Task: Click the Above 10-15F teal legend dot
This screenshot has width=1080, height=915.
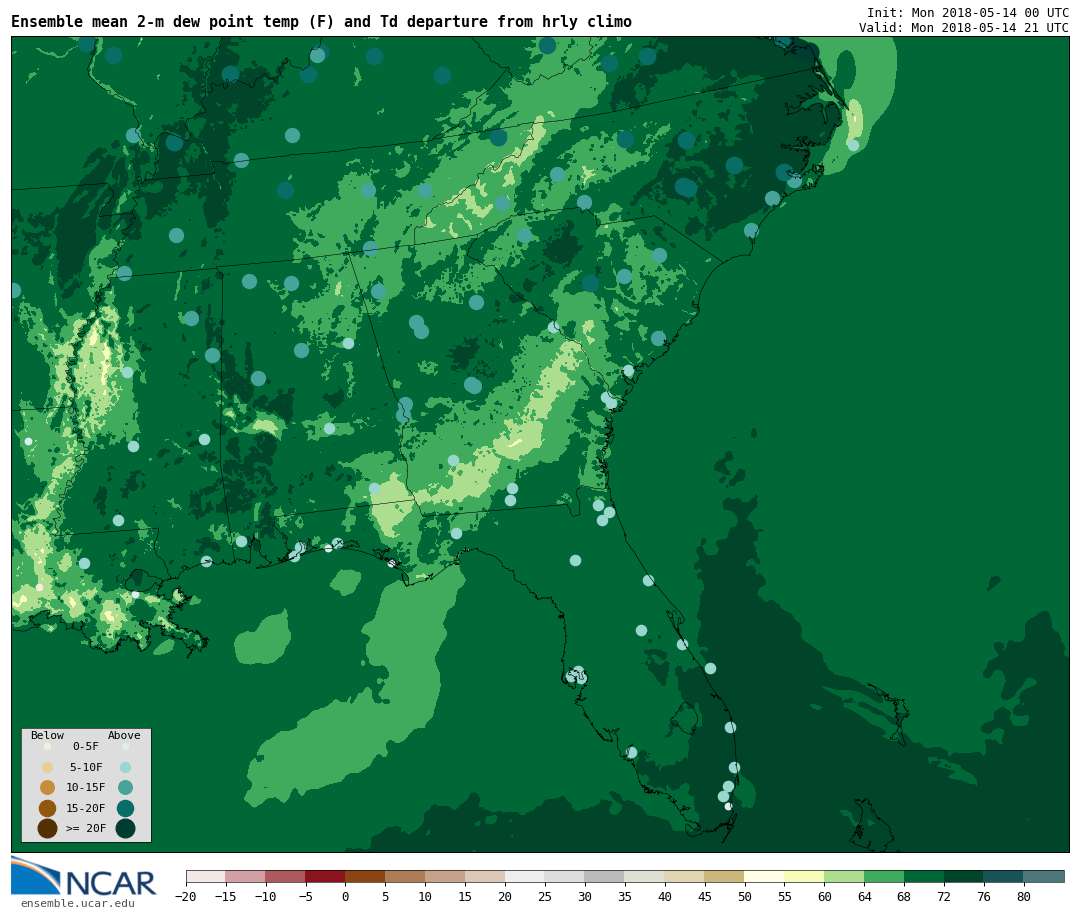Action: [x=125, y=788]
